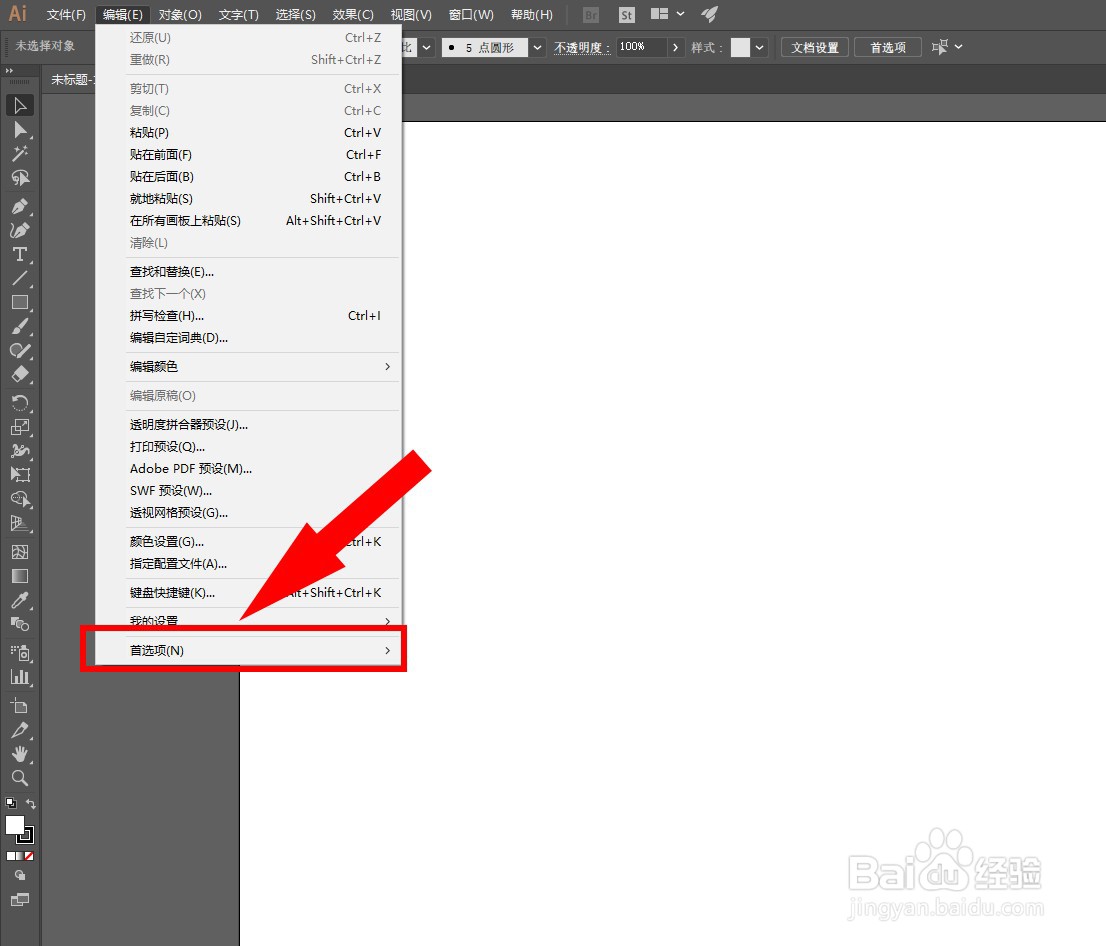Select the Hand tool

pyautogui.click(x=20, y=754)
